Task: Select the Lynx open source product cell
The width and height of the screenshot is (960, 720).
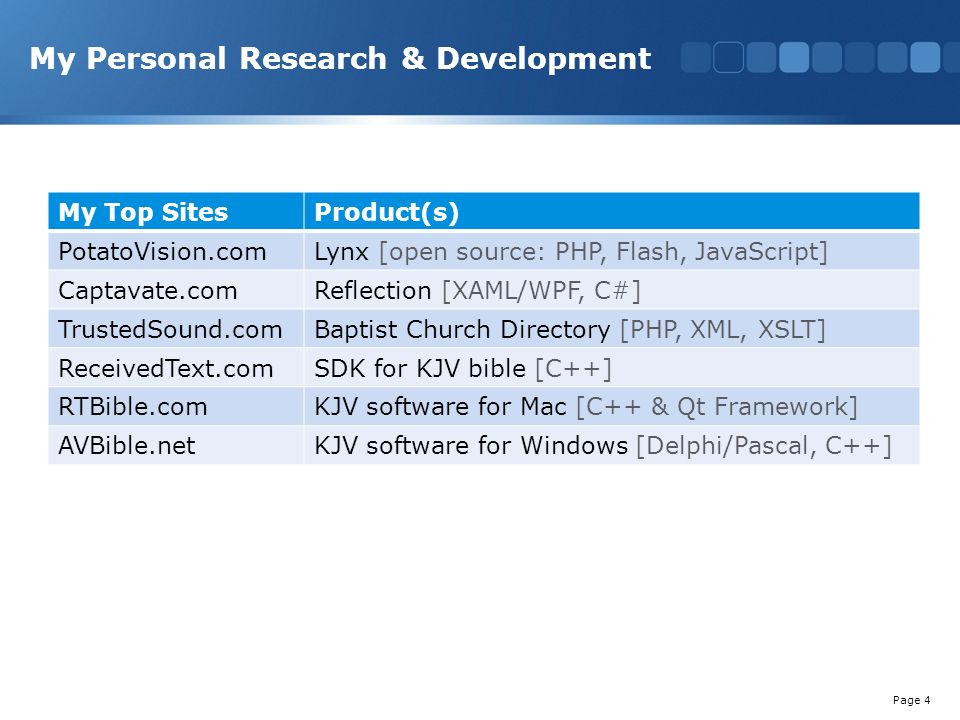Action: (612, 251)
